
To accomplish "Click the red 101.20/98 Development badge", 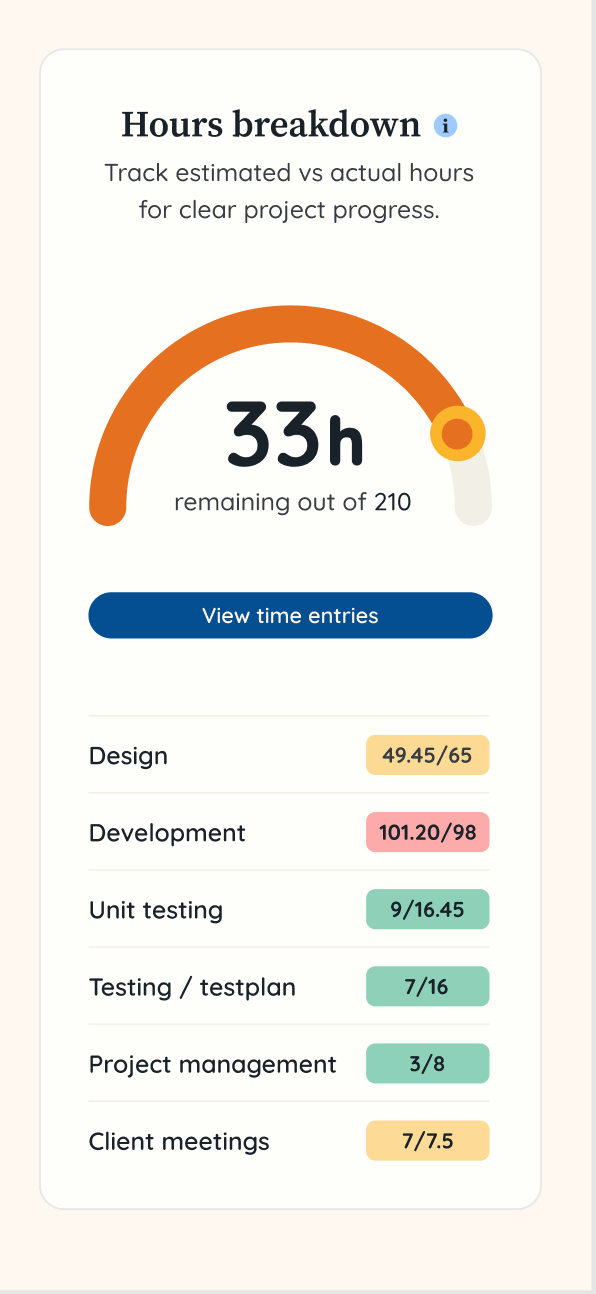I will pos(427,832).
